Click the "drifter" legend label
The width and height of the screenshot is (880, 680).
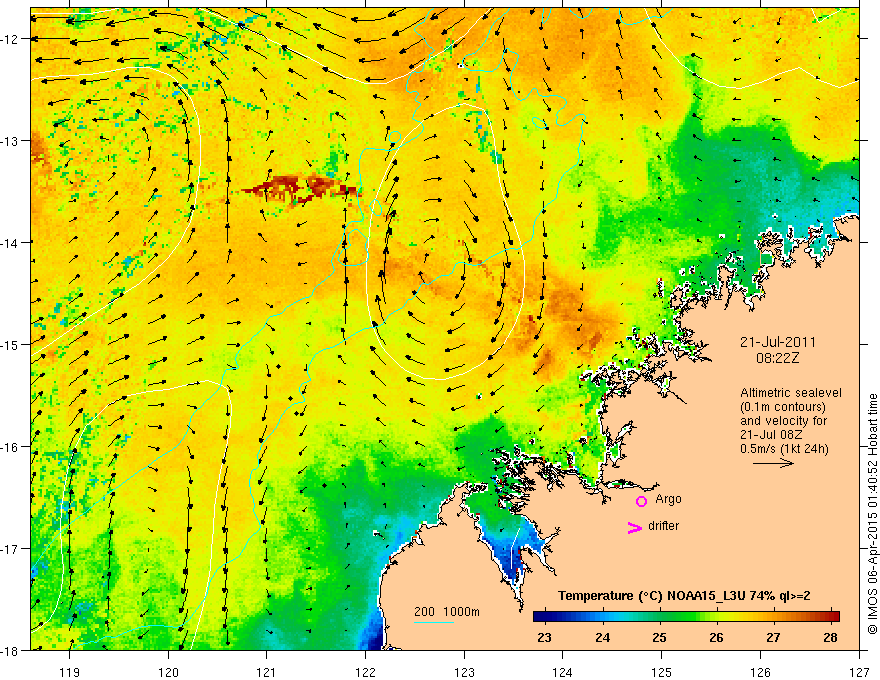click(x=663, y=526)
